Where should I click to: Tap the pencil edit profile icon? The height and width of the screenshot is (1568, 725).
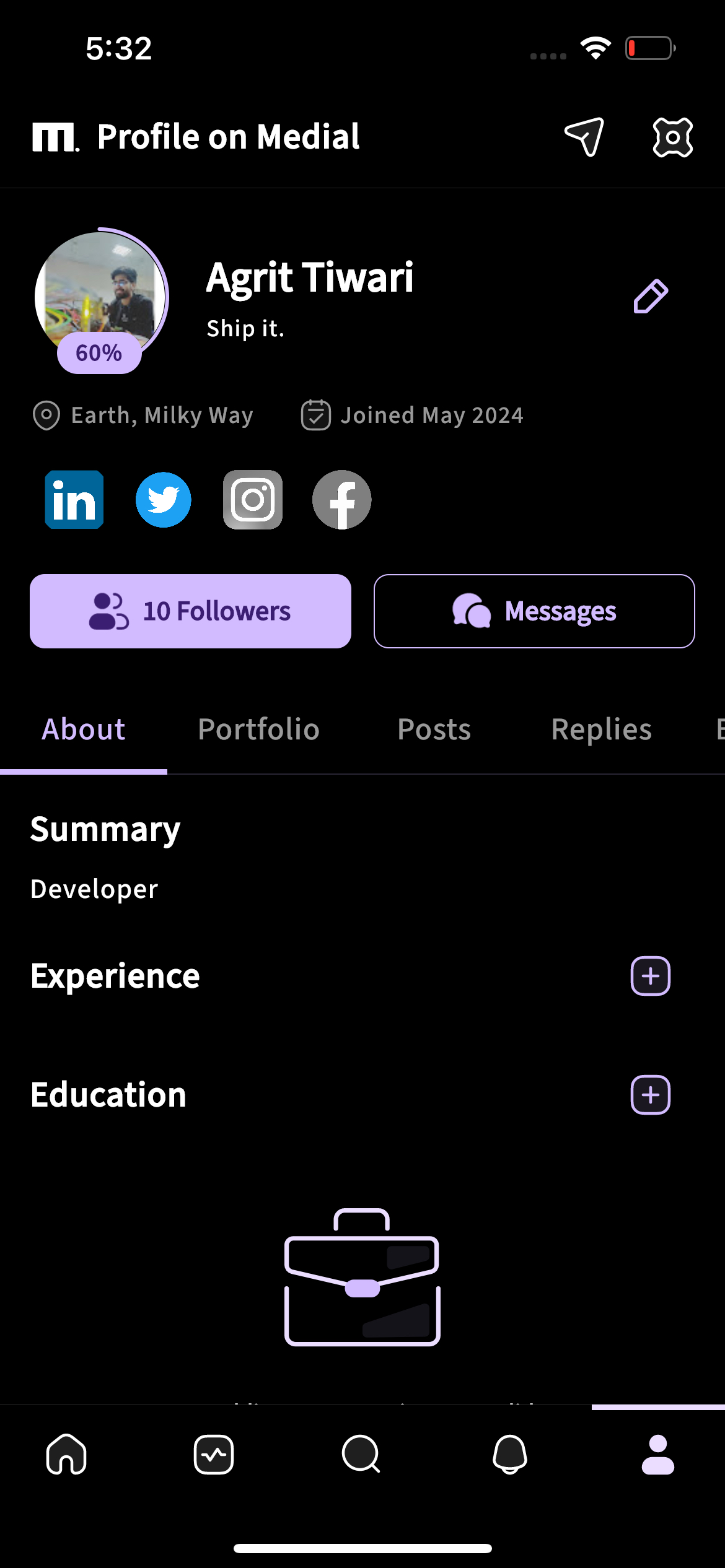651,296
